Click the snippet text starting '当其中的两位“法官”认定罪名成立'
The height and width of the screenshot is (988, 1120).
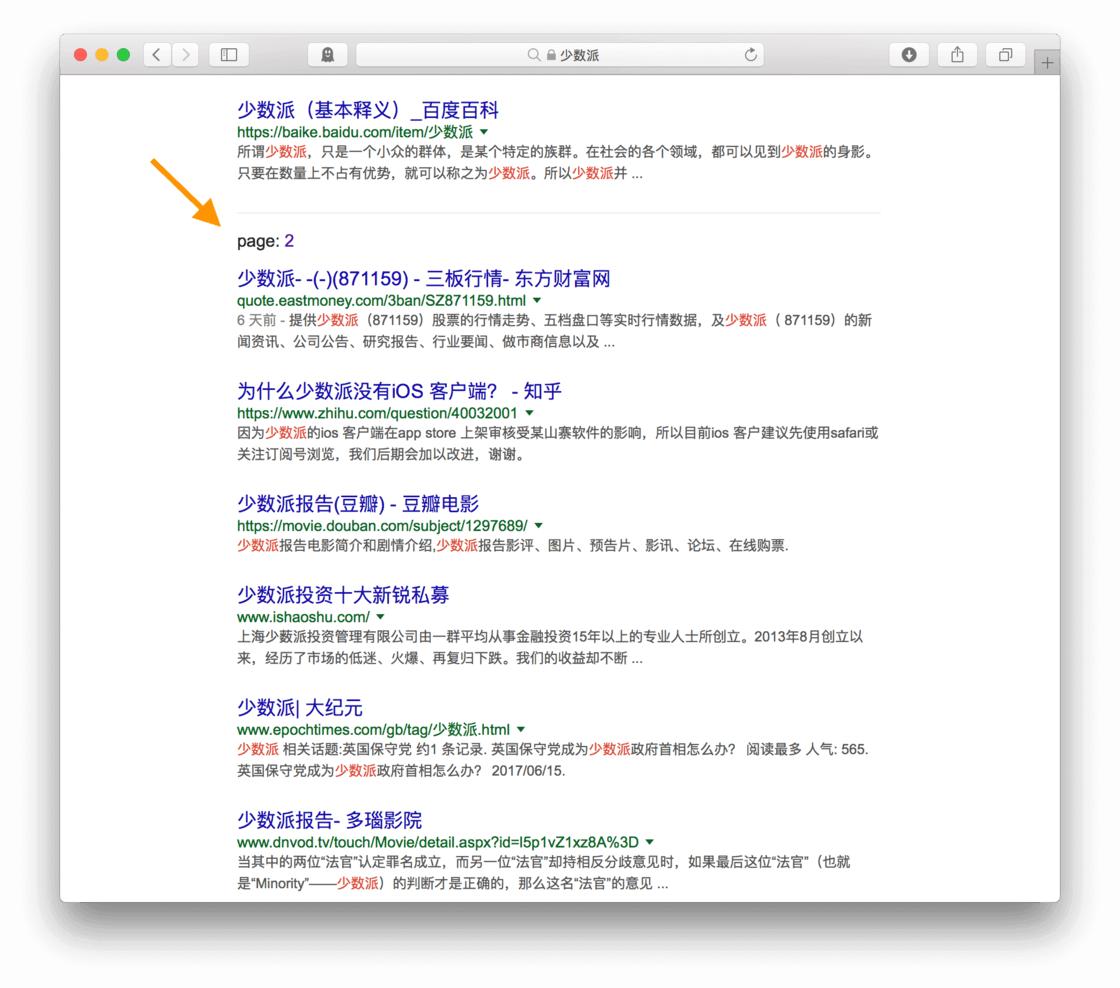click(x=544, y=872)
